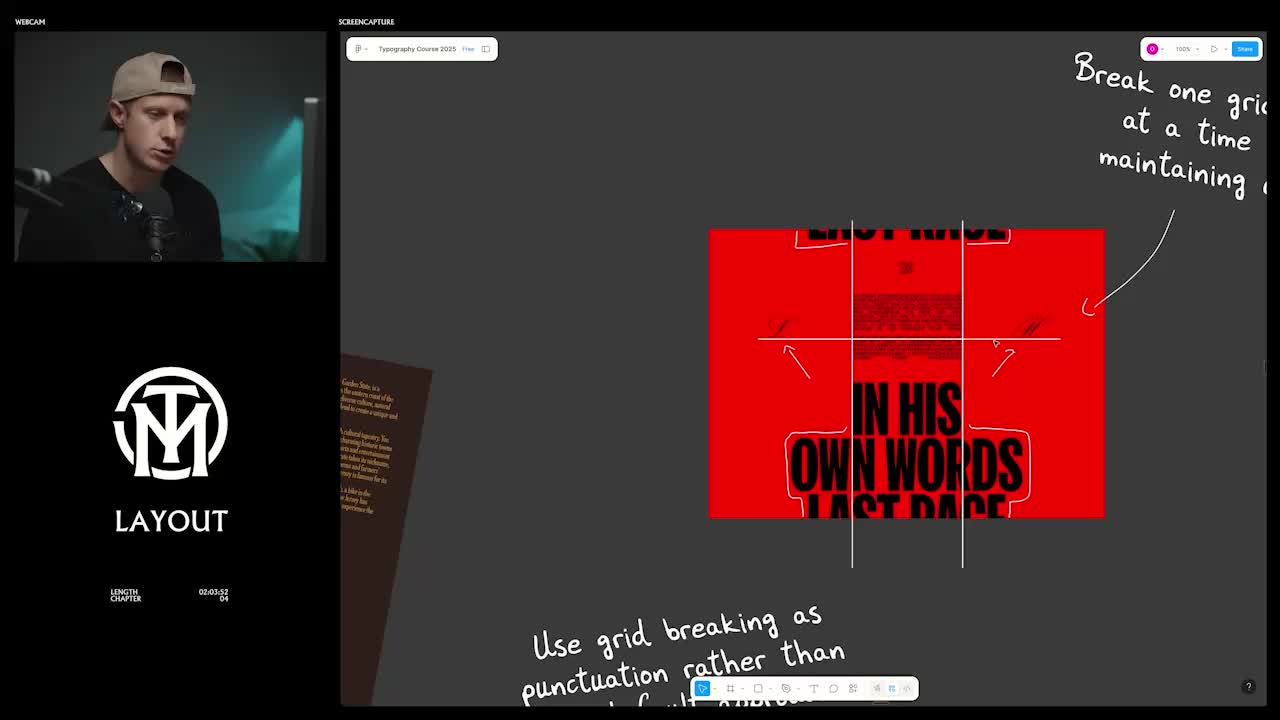This screenshot has width=1280, height=720.
Task: Click the blue Share button
Action: click(x=1245, y=49)
